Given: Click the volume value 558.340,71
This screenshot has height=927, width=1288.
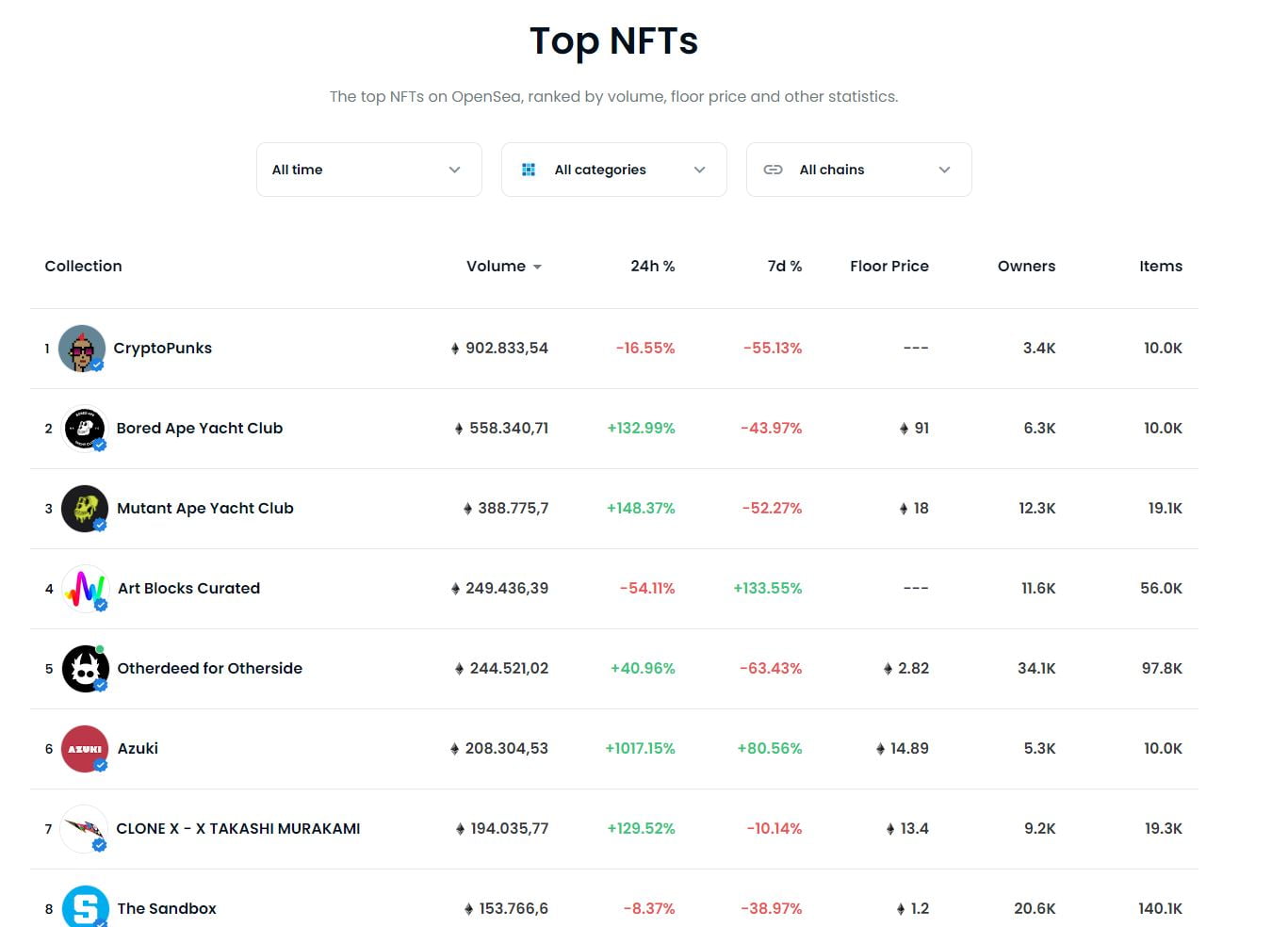Looking at the screenshot, I should point(509,429).
